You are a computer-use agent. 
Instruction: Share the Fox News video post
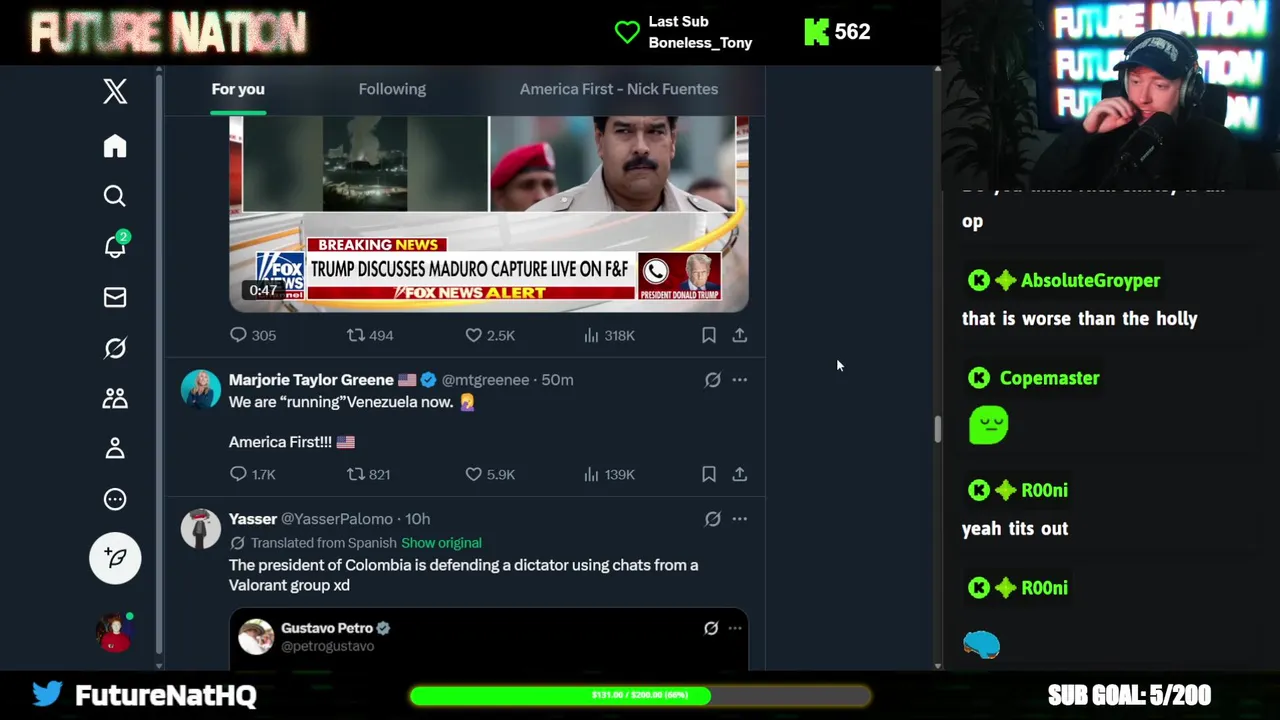tap(739, 335)
